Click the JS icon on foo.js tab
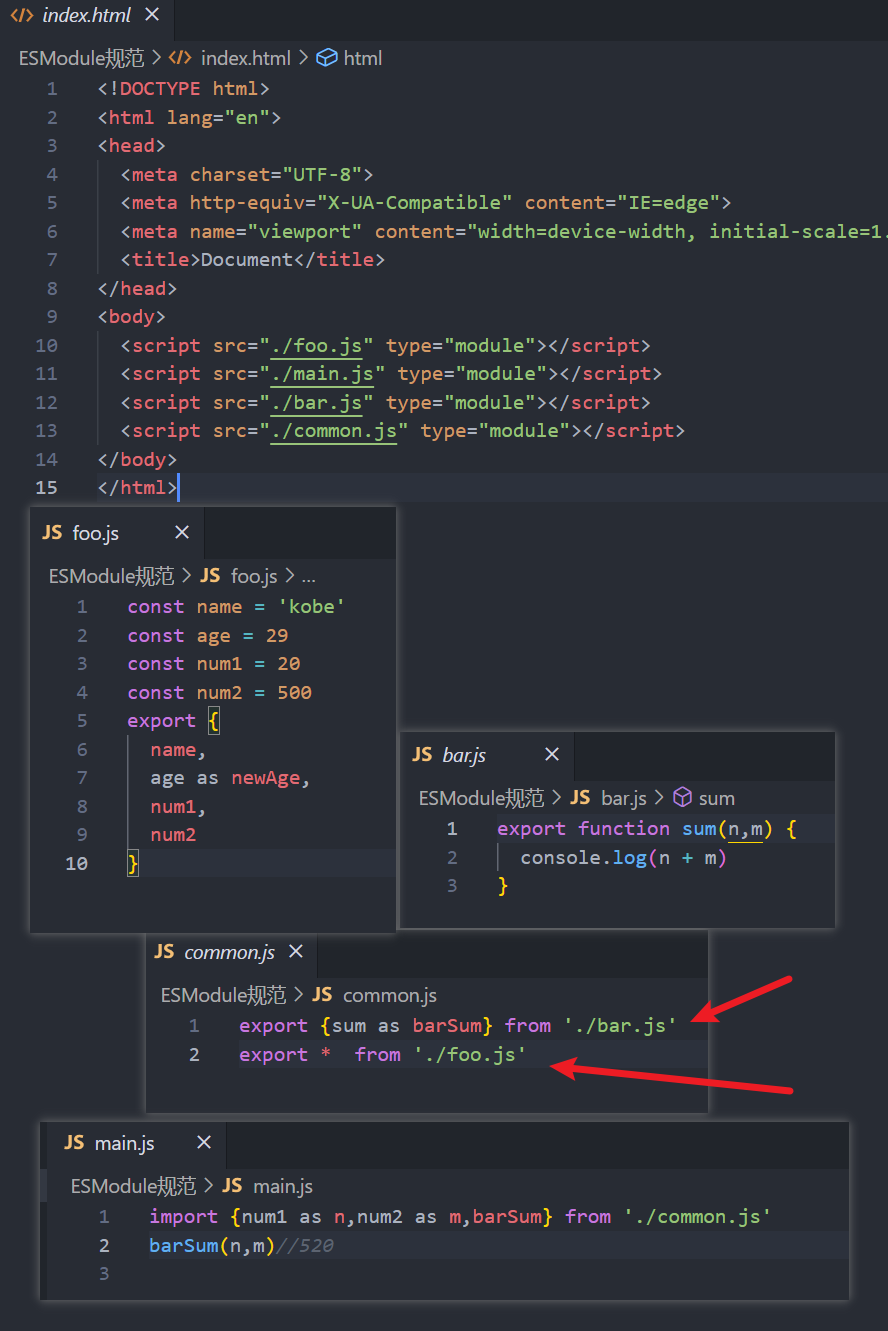This screenshot has height=1331, width=888. click(x=52, y=533)
